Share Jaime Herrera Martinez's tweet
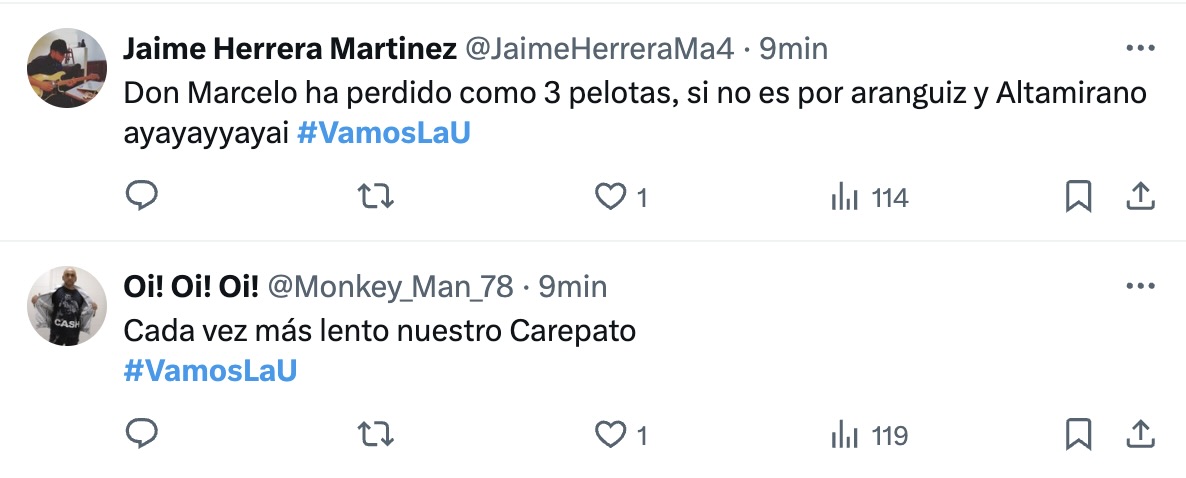The height and width of the screenshot is (478, 1186). click(x=1140, y=197)
